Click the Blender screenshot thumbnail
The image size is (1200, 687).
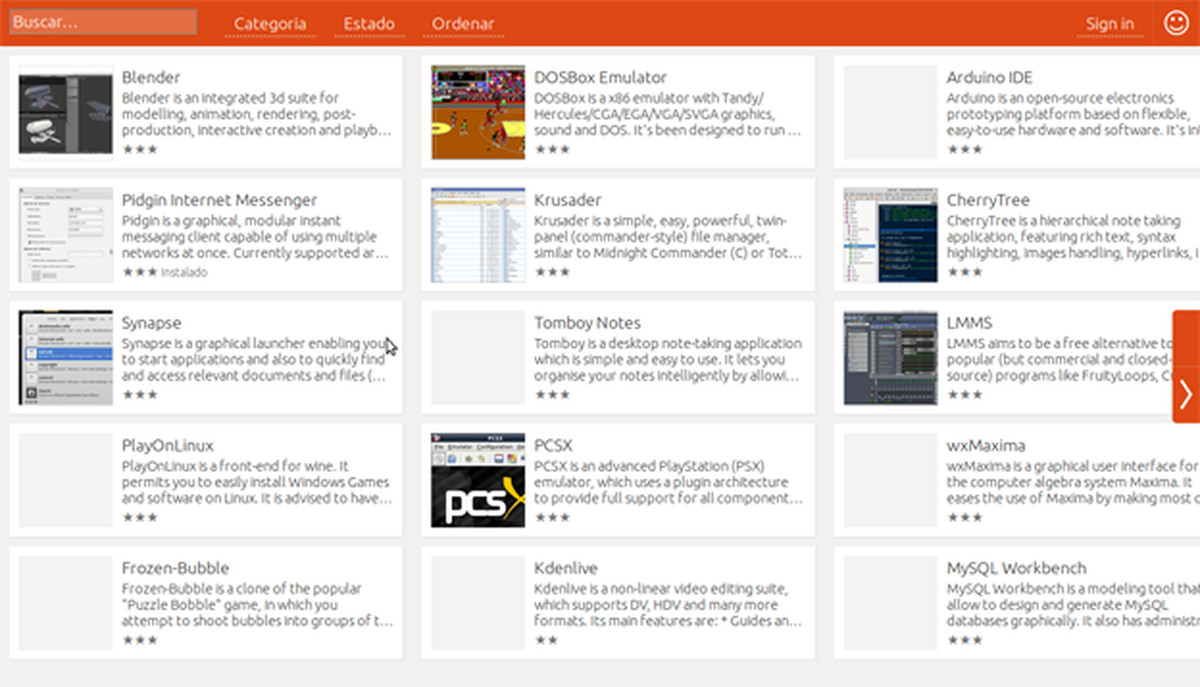(x=63, y=111)
